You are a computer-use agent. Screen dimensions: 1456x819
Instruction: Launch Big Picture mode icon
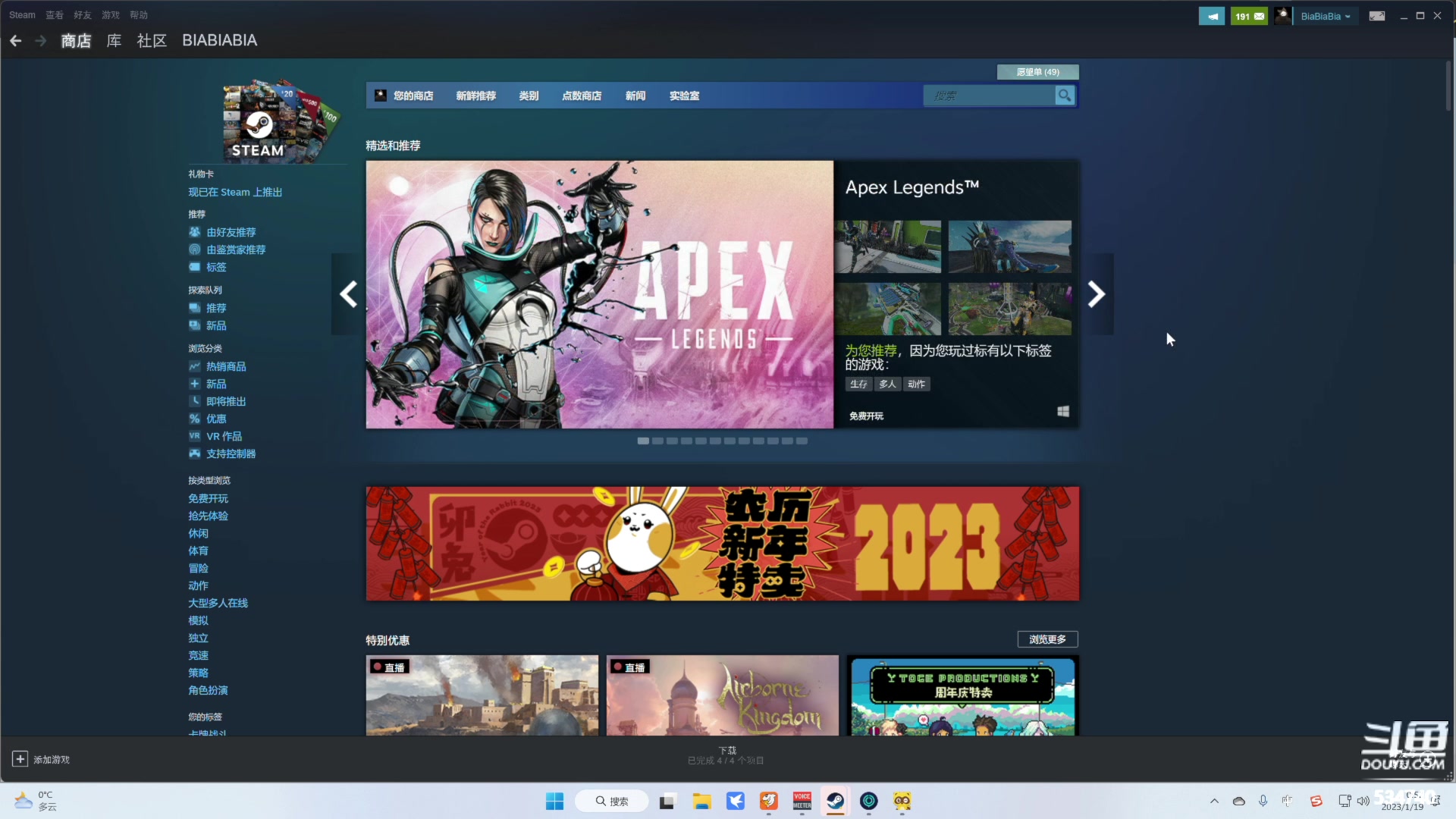(1377, 16)
